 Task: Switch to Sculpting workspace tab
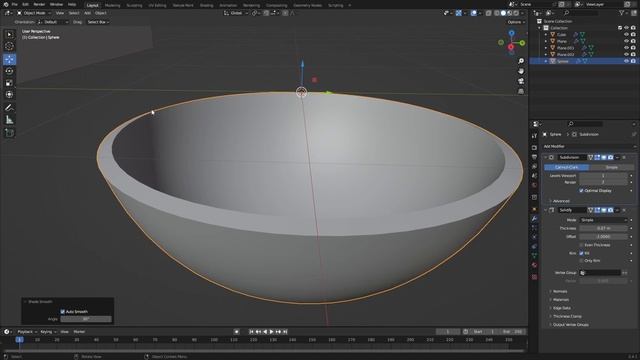click(134, 5)
